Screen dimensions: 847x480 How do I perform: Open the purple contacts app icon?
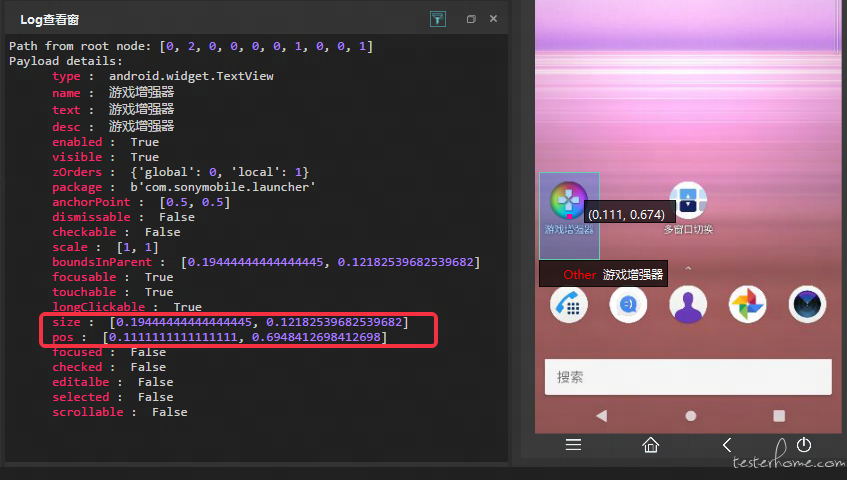(688, 305)
